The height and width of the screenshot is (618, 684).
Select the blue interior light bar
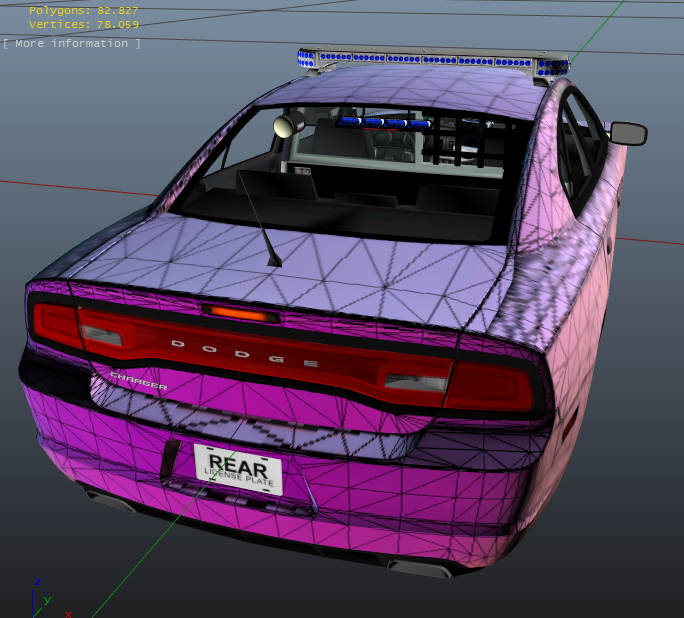384,122
